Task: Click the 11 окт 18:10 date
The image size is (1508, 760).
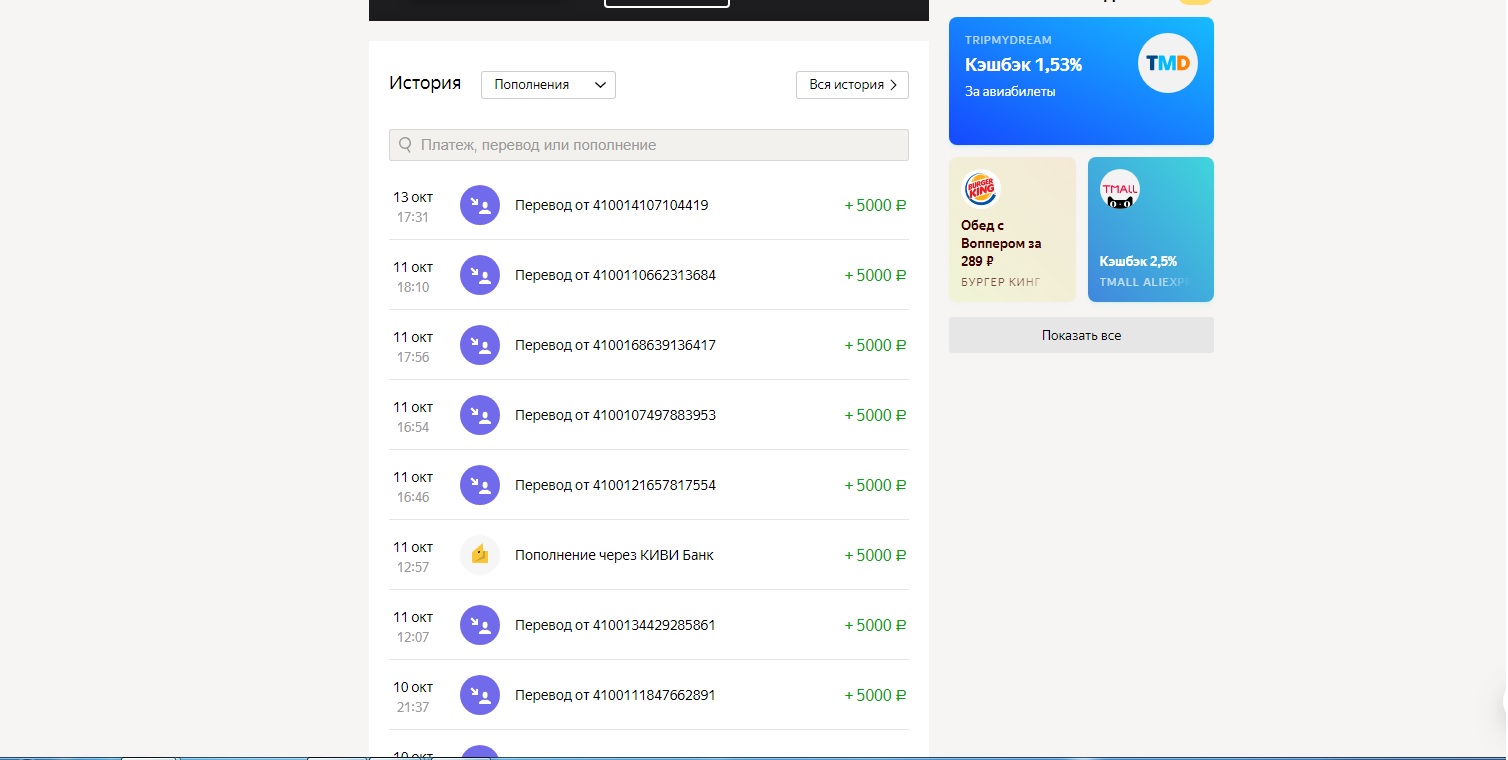Action: point(413,277)
